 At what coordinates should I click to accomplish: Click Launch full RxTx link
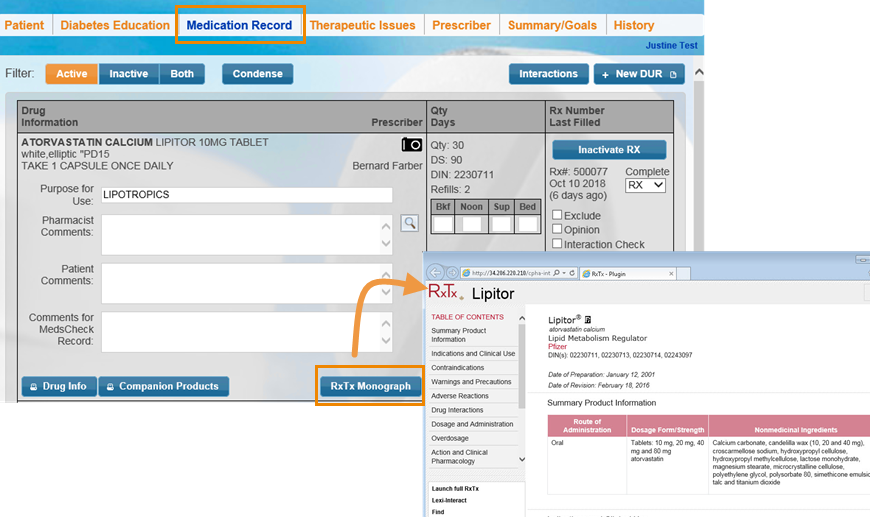tap(455, 489)
